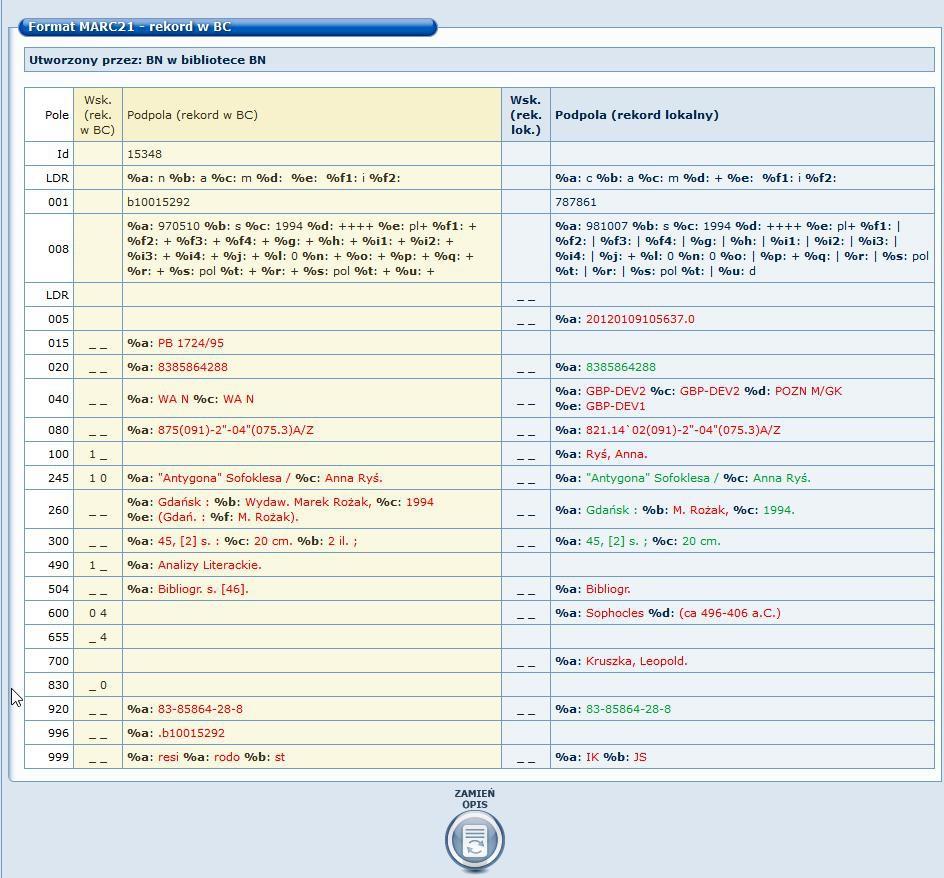944x878 pixels.
Task: Click '(ca 496-406 a.C.)' in field 600
Action: pos(730,614)
